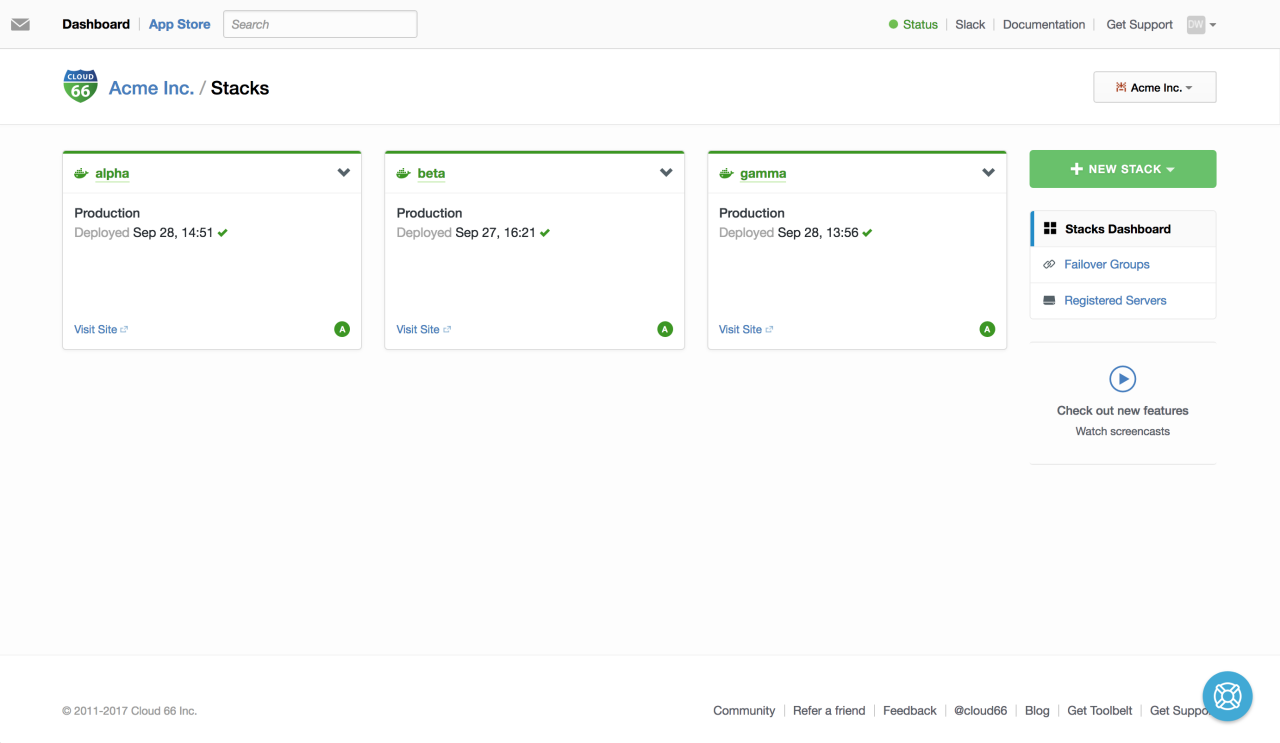The height and width of the screenshot is (743, 1280).
Task: Select Failover Groups in sidebar
Action: [1106, 264]
